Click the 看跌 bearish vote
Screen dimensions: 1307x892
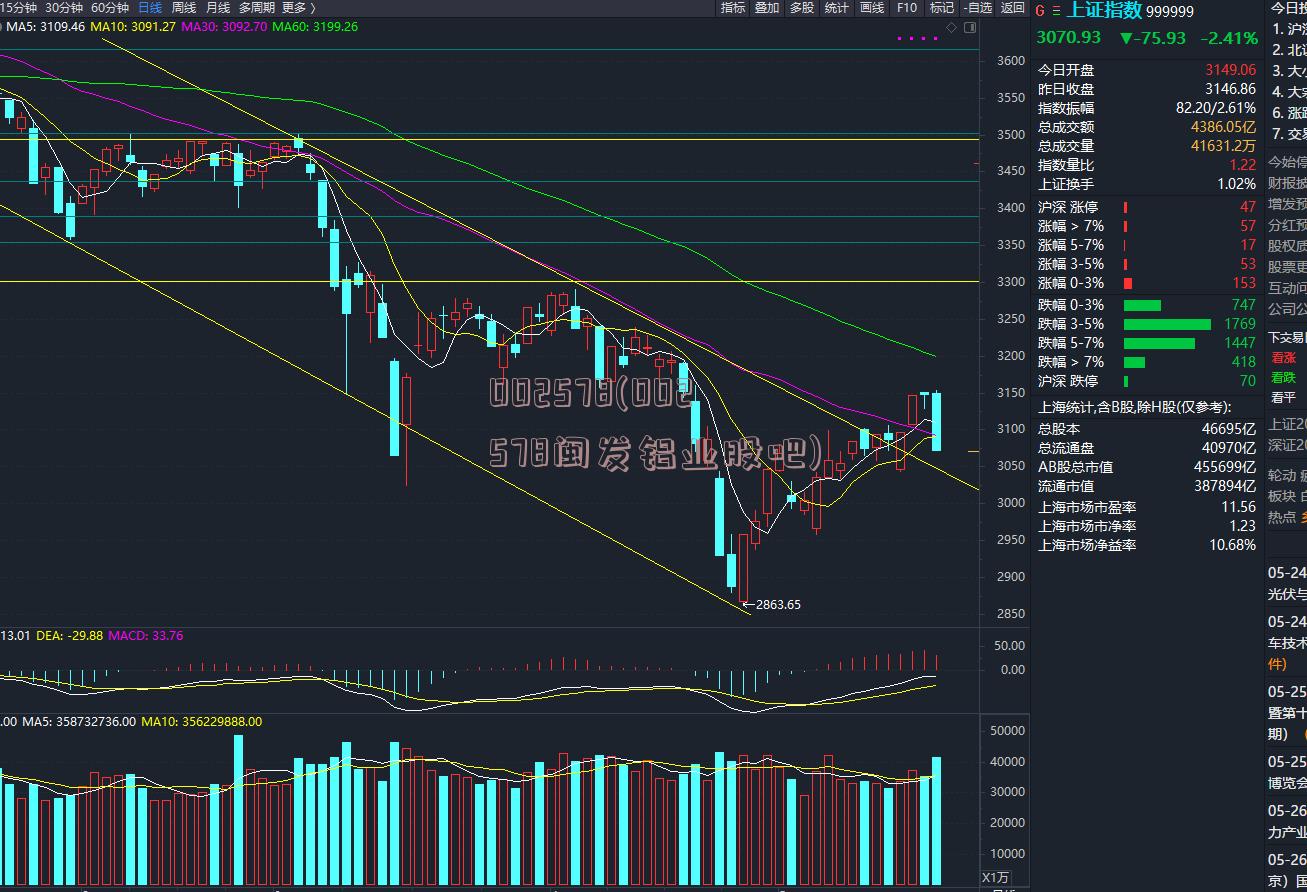click(1283, 377)
